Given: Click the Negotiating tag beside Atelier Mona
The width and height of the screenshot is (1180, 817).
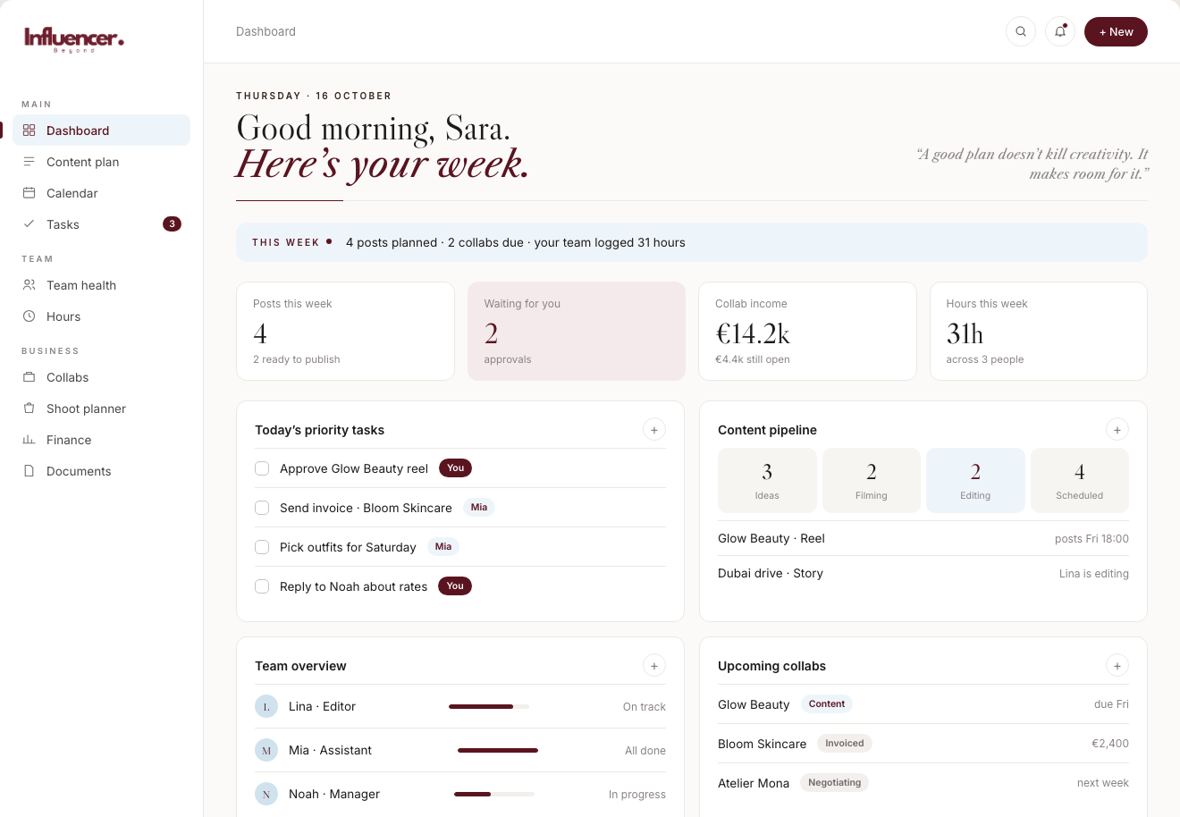Looking at the screenshot, I should coord(834,782).
